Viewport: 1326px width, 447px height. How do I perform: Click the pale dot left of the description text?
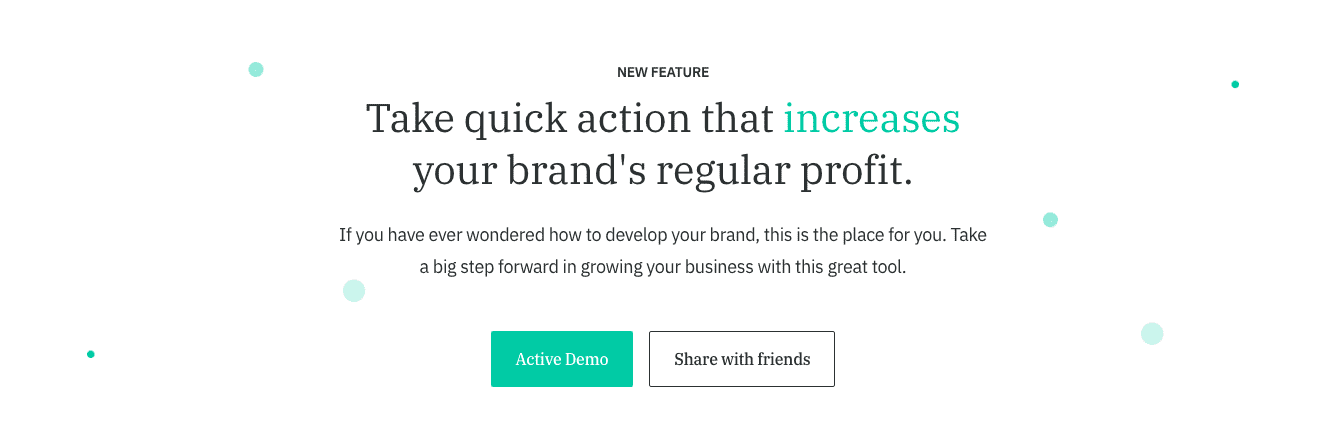(x=354, y=291)
